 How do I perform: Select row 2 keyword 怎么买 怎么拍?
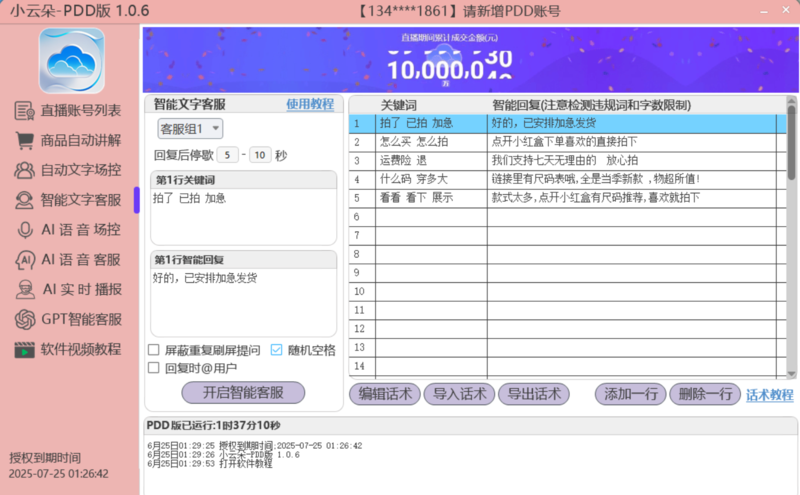(431, 142)
